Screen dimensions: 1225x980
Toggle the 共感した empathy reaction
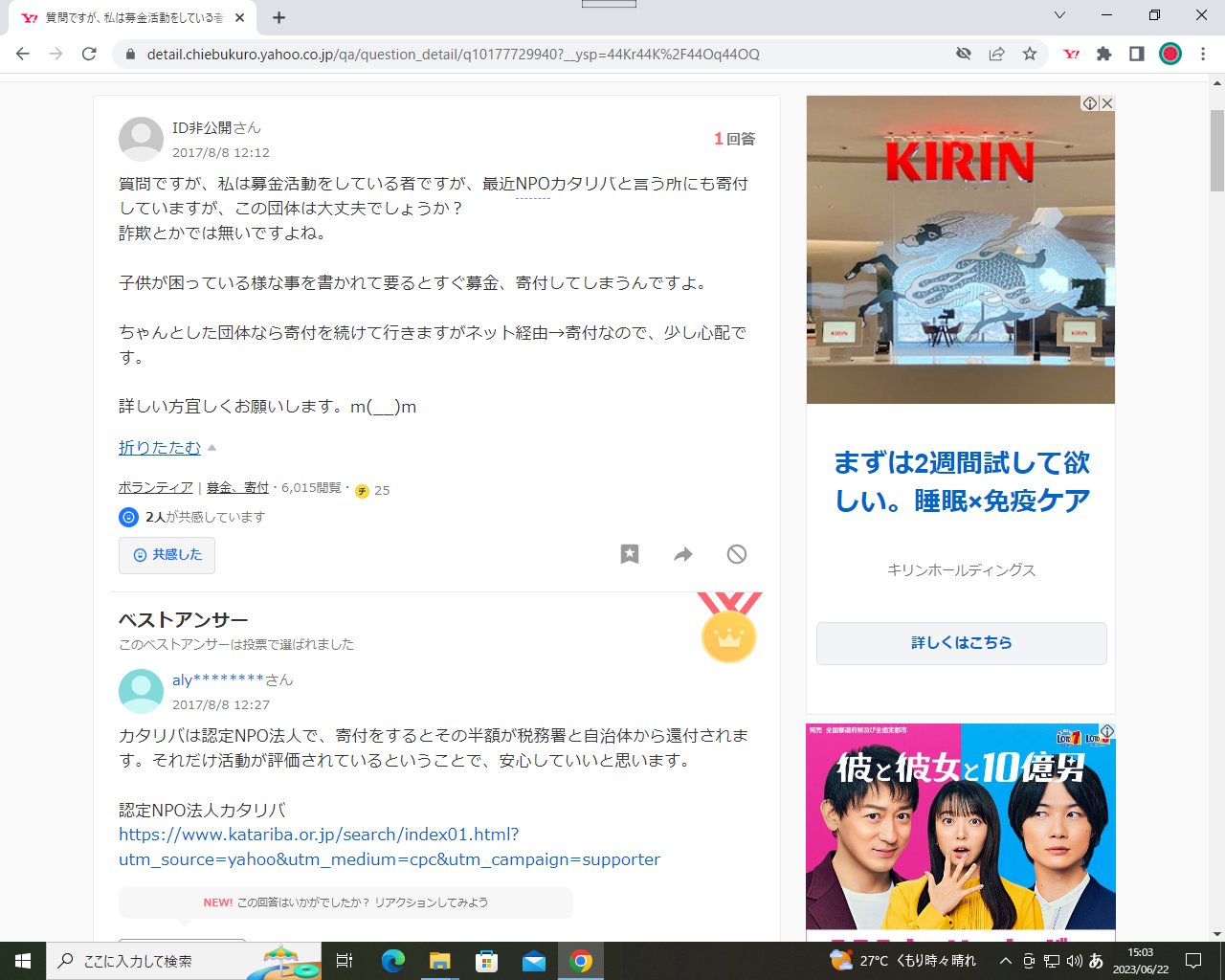tap(167, 555)
